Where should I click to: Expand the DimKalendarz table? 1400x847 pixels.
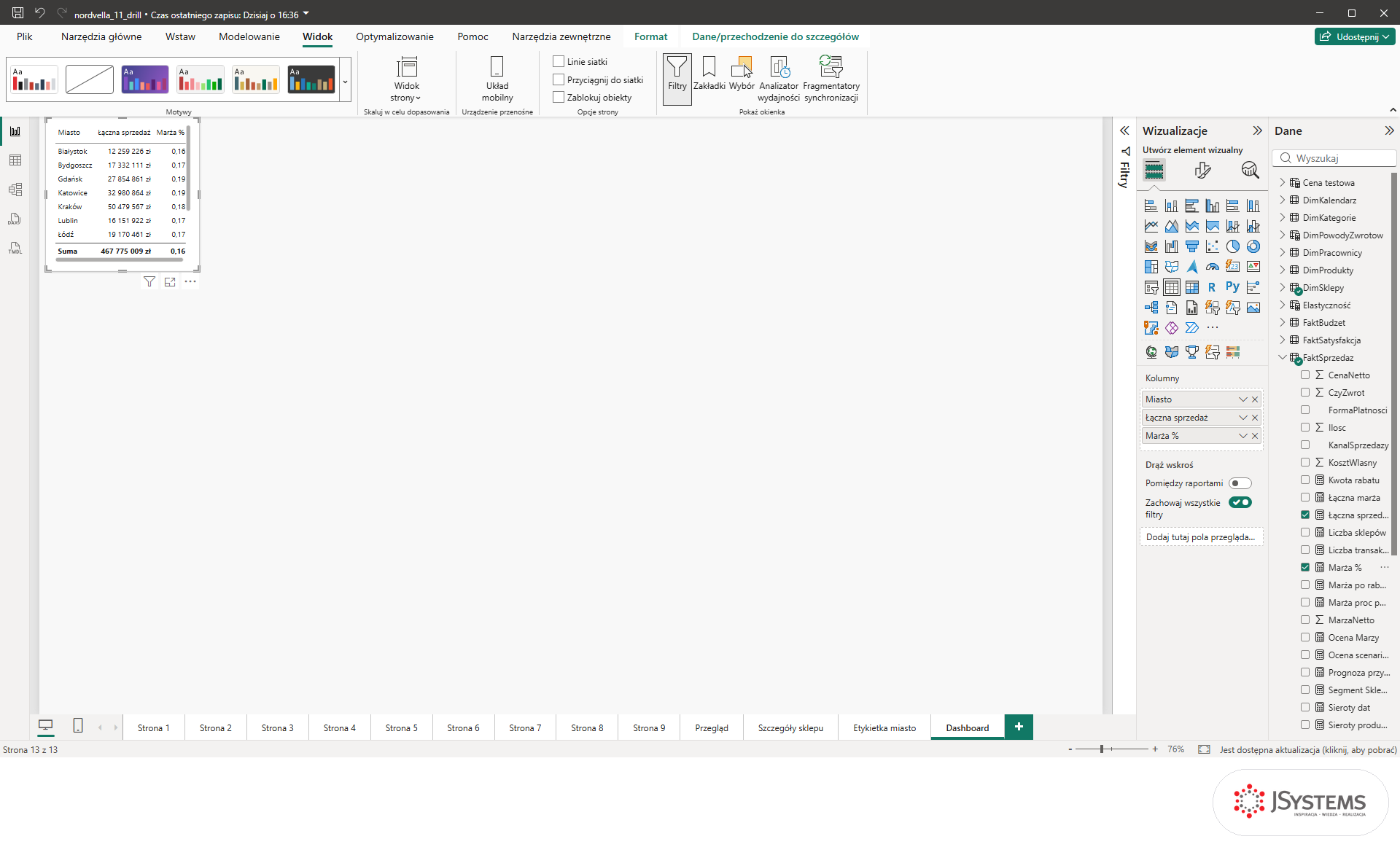[1283, 200]
